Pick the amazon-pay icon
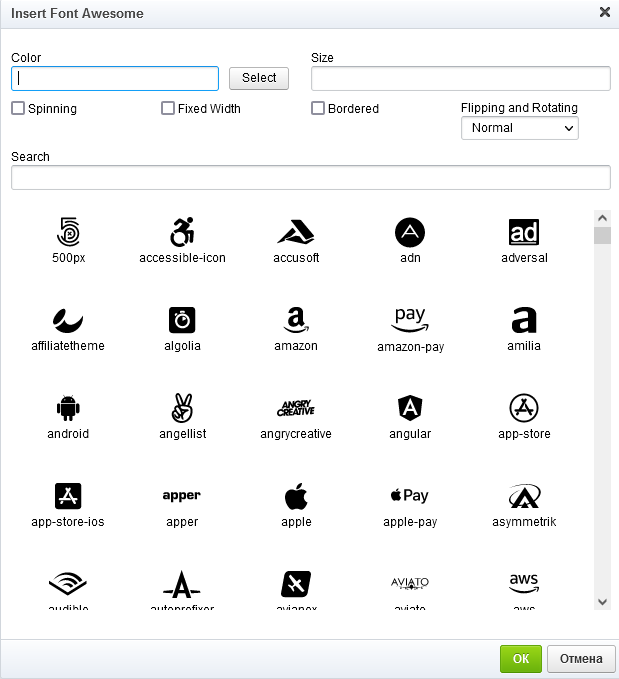This screenshot has width=619, height=679. point(410,321)
